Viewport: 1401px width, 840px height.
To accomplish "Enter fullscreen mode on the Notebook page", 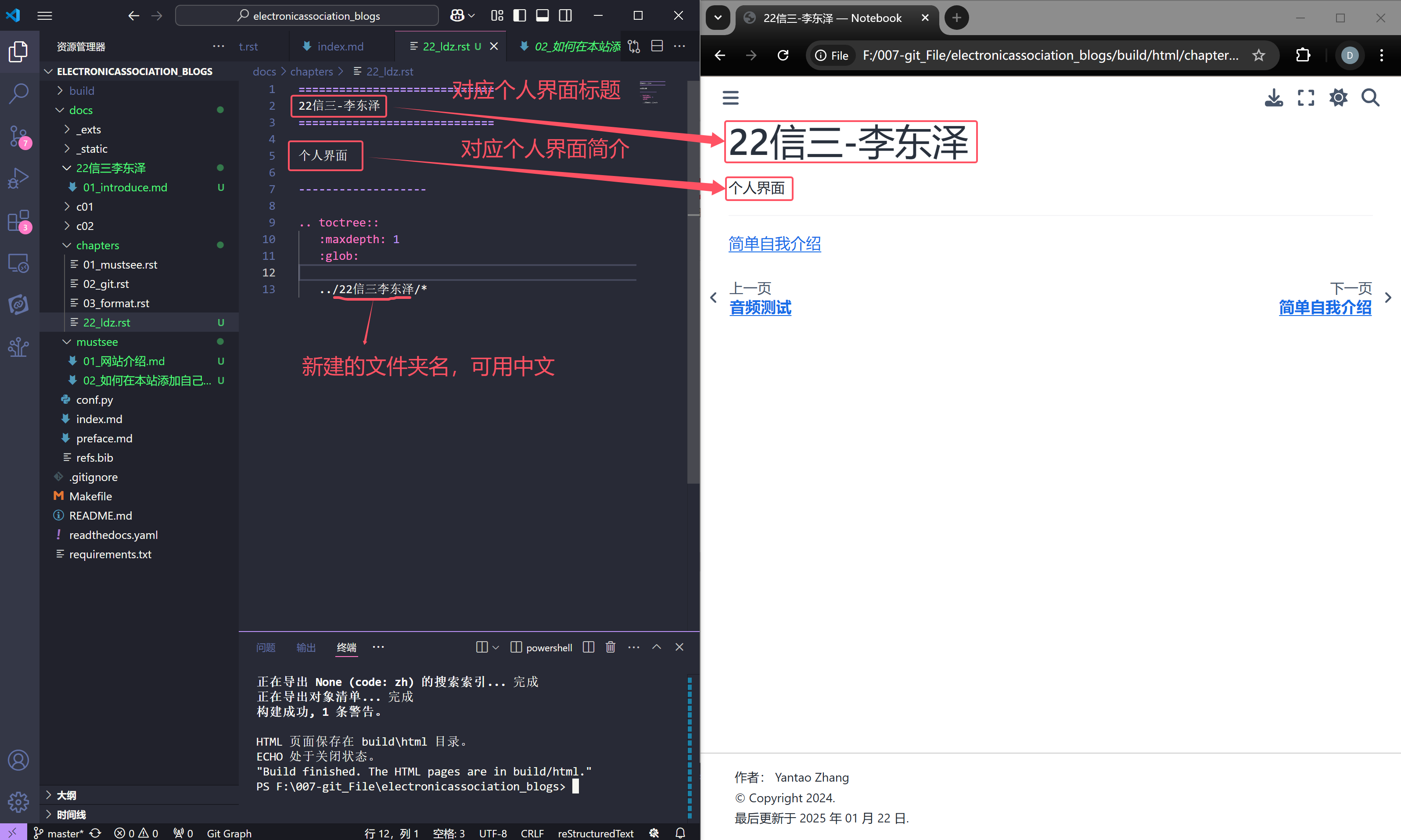I will point(1306,98).
